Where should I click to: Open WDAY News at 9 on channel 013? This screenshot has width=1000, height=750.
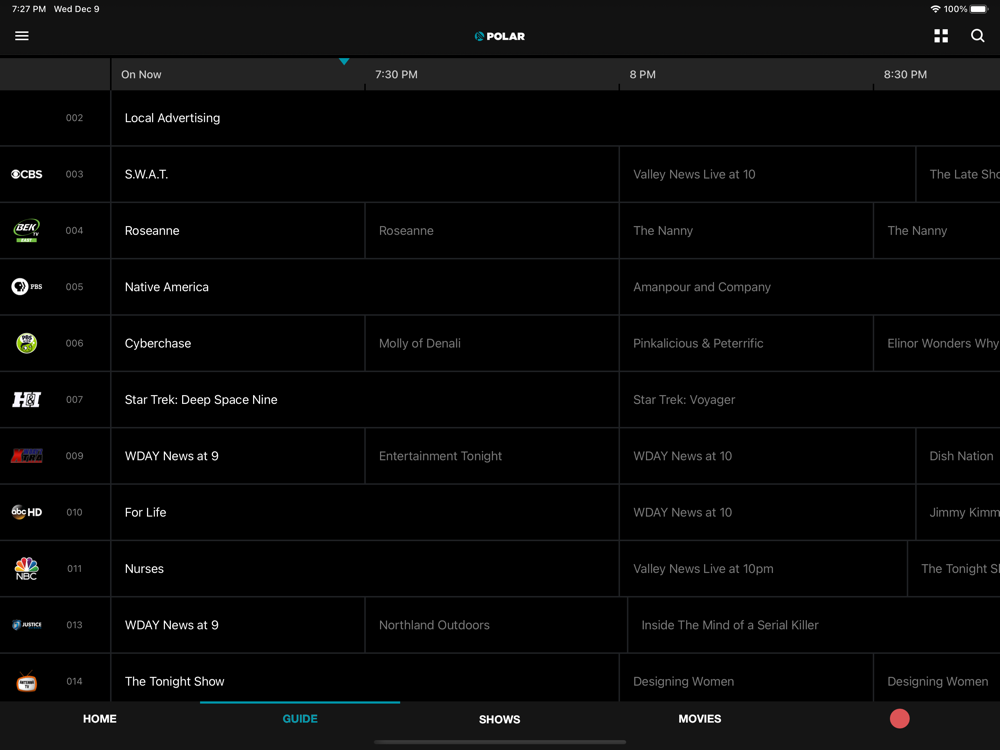(238, 624)
